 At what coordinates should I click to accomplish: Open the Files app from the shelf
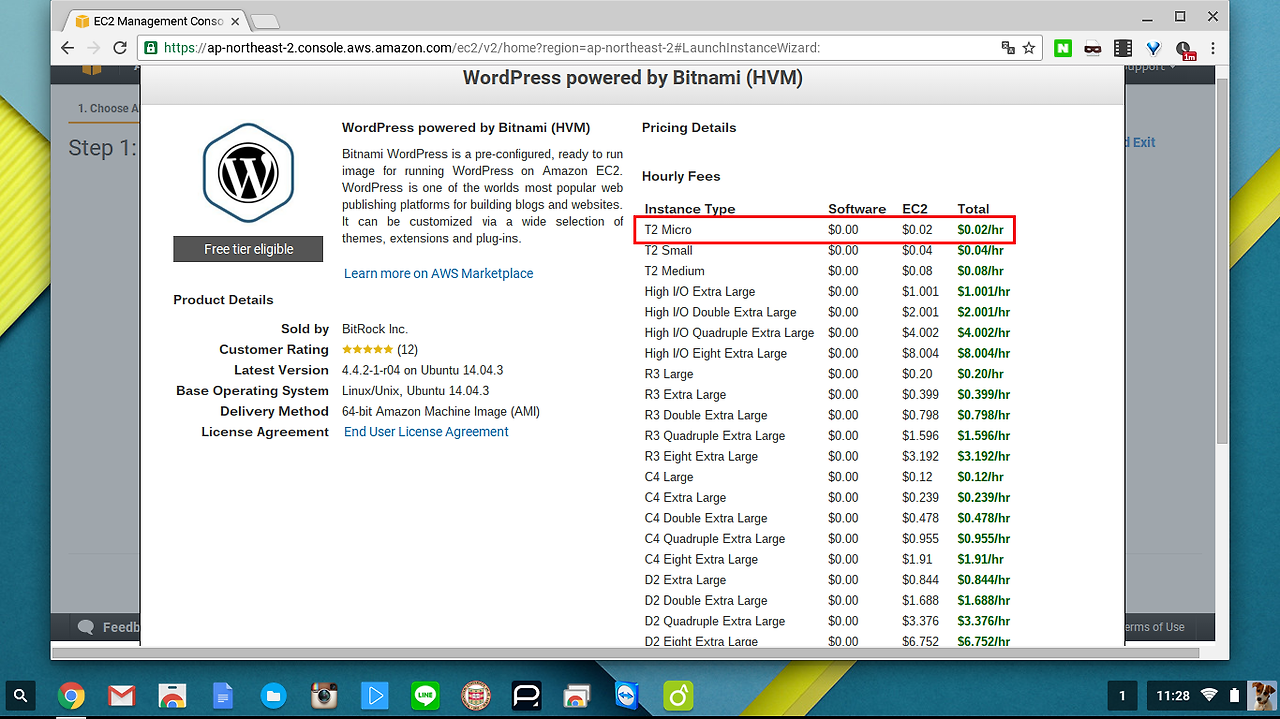273,696
